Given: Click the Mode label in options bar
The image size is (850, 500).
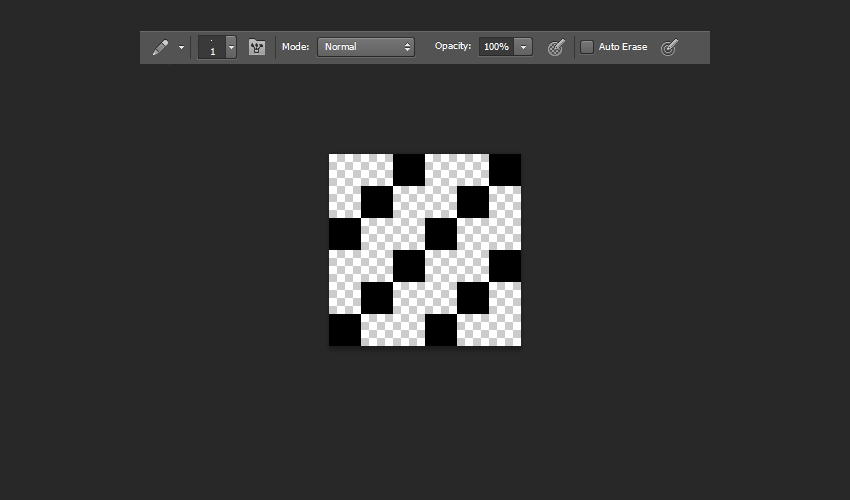Looking at the screenshot, I should [295, 47].
